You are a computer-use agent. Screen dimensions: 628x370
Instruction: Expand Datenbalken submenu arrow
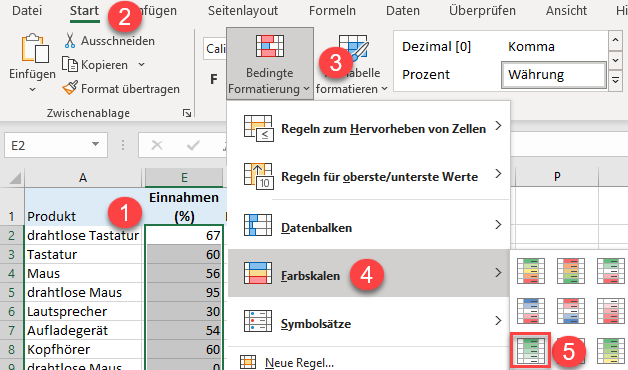pyautogui.click(x=498, y=225)
